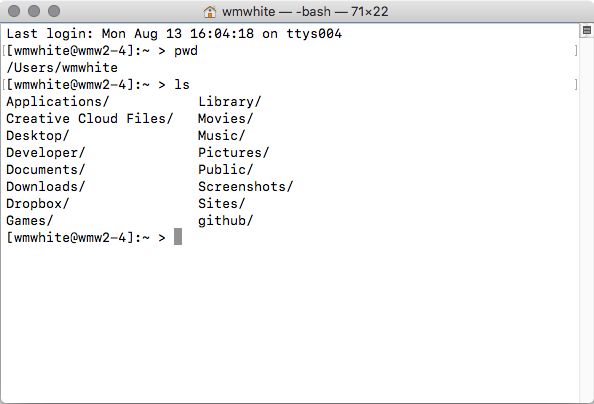This screenshot has height=404, width=594.
Task: Click the Screenshots/ directory entry
Action: [x=245, y=186]
